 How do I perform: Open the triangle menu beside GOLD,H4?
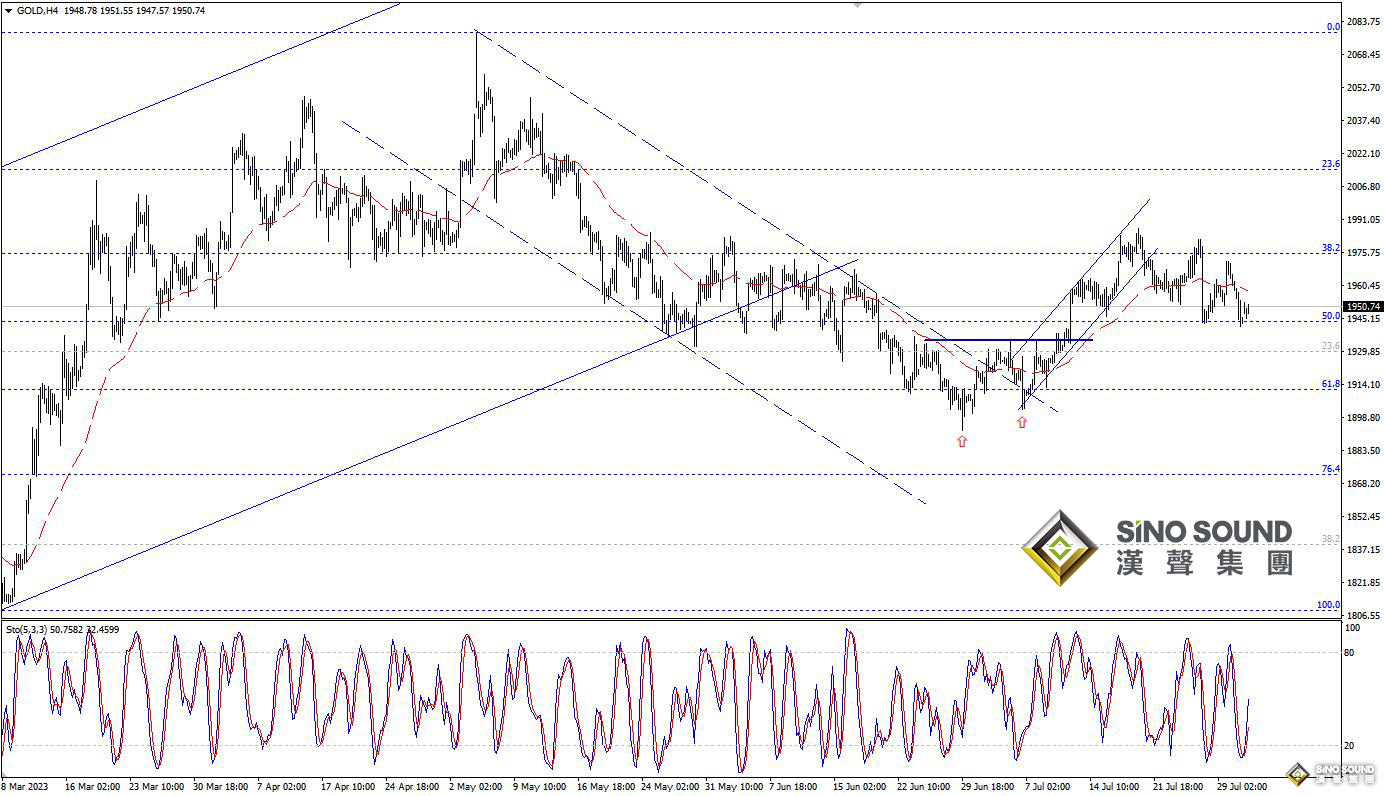(8, 10)
